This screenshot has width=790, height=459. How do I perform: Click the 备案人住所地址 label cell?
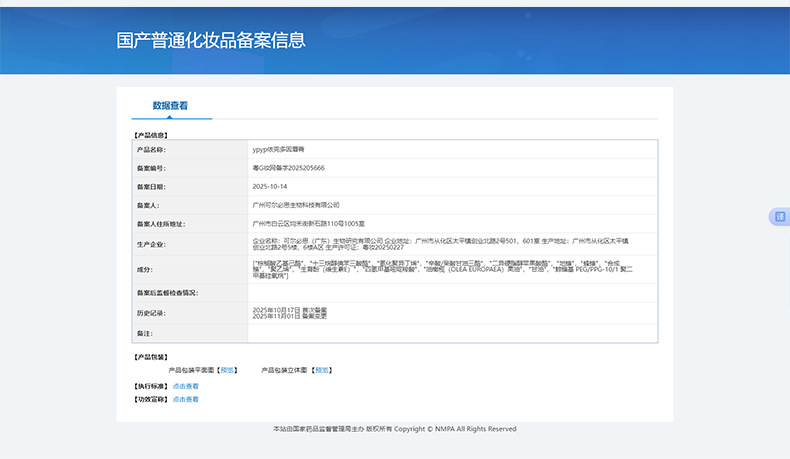[x=190, y=224]
